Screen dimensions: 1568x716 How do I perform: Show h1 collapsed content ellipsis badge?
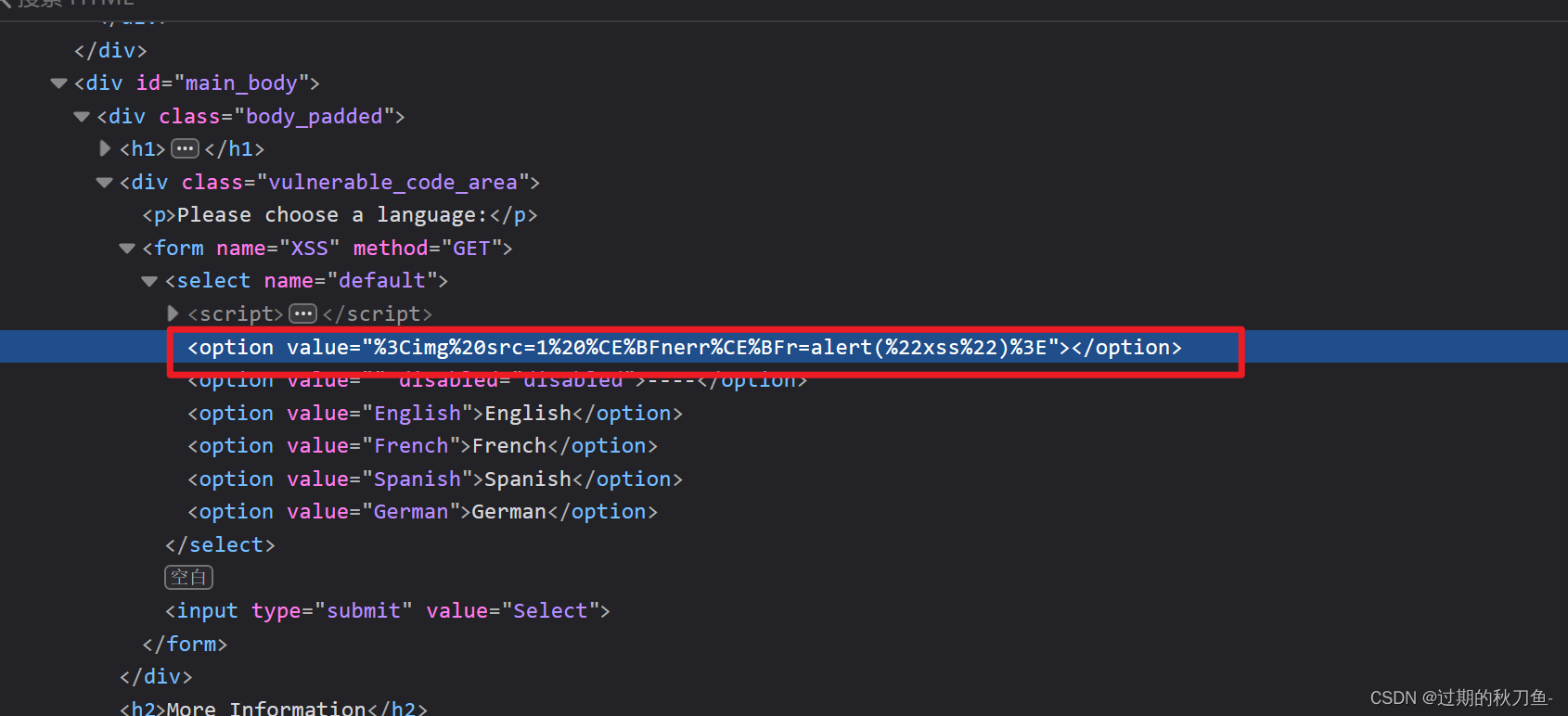[185, 148]
